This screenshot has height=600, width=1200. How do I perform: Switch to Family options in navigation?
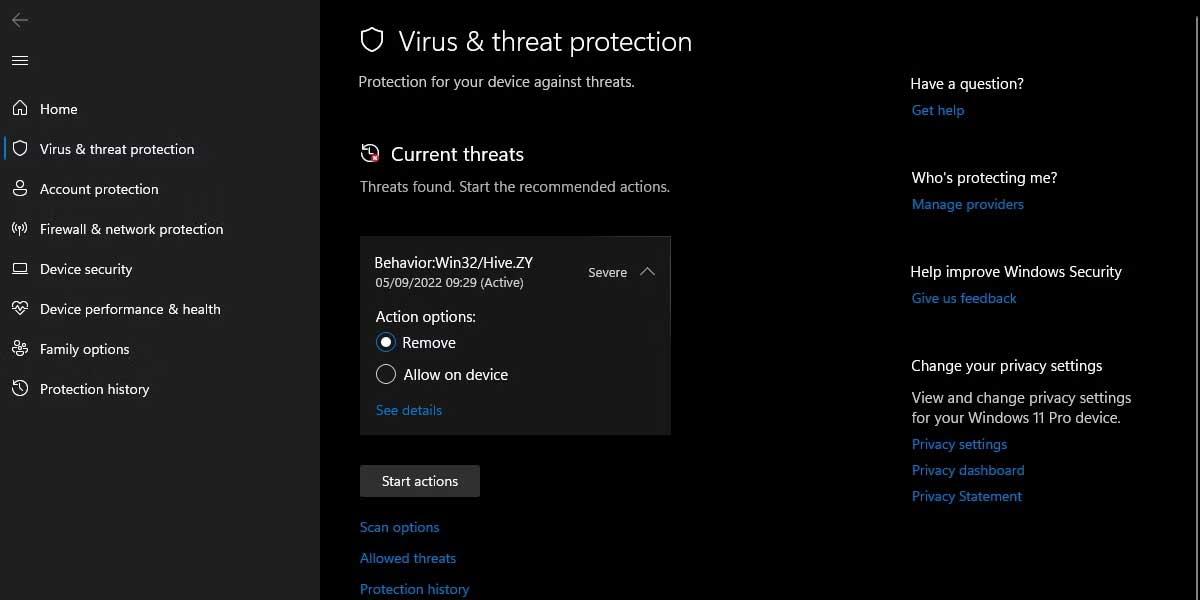coord(84,348)
